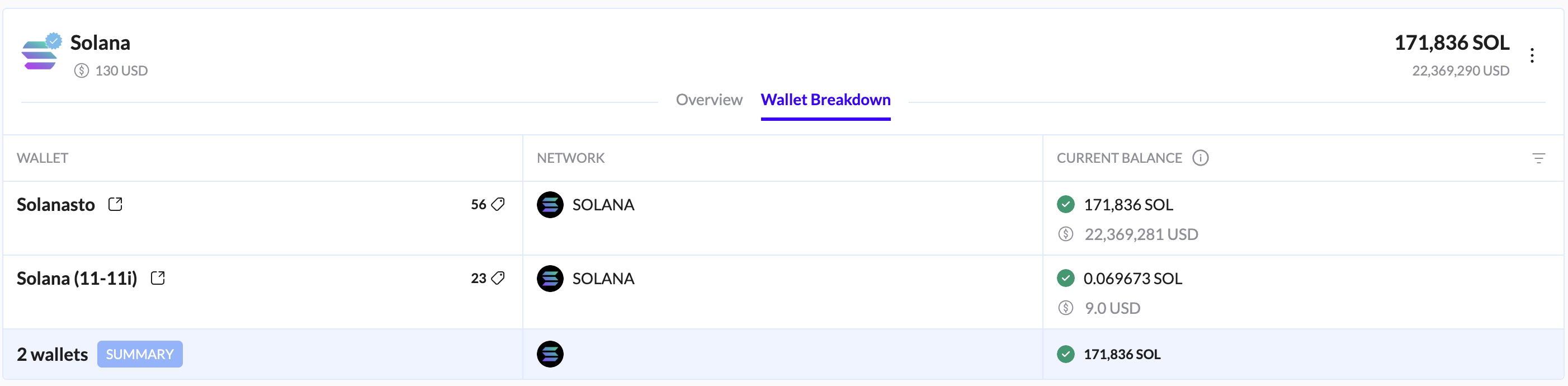Click the Solanasto wallet name
The image size is (1568, 386).
pos(55,205)
